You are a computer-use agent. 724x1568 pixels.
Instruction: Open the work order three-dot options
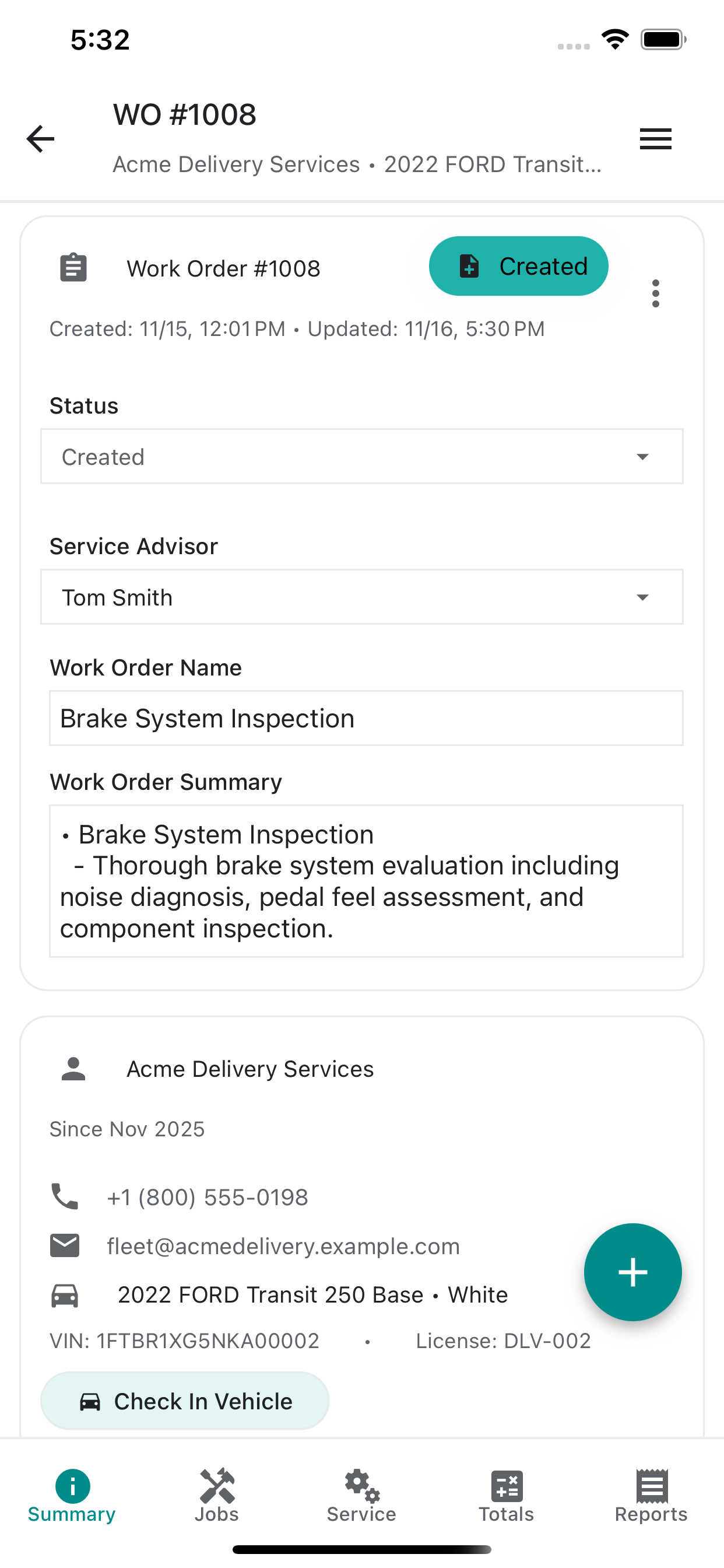tap(655, 293)
